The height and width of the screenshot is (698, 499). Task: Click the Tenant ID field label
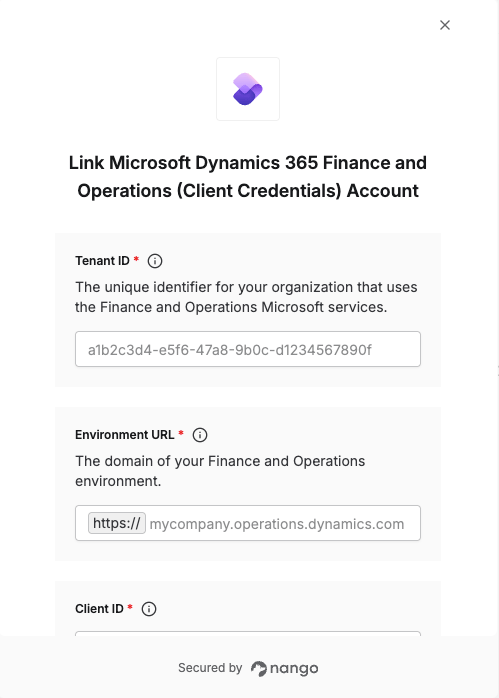102,261
